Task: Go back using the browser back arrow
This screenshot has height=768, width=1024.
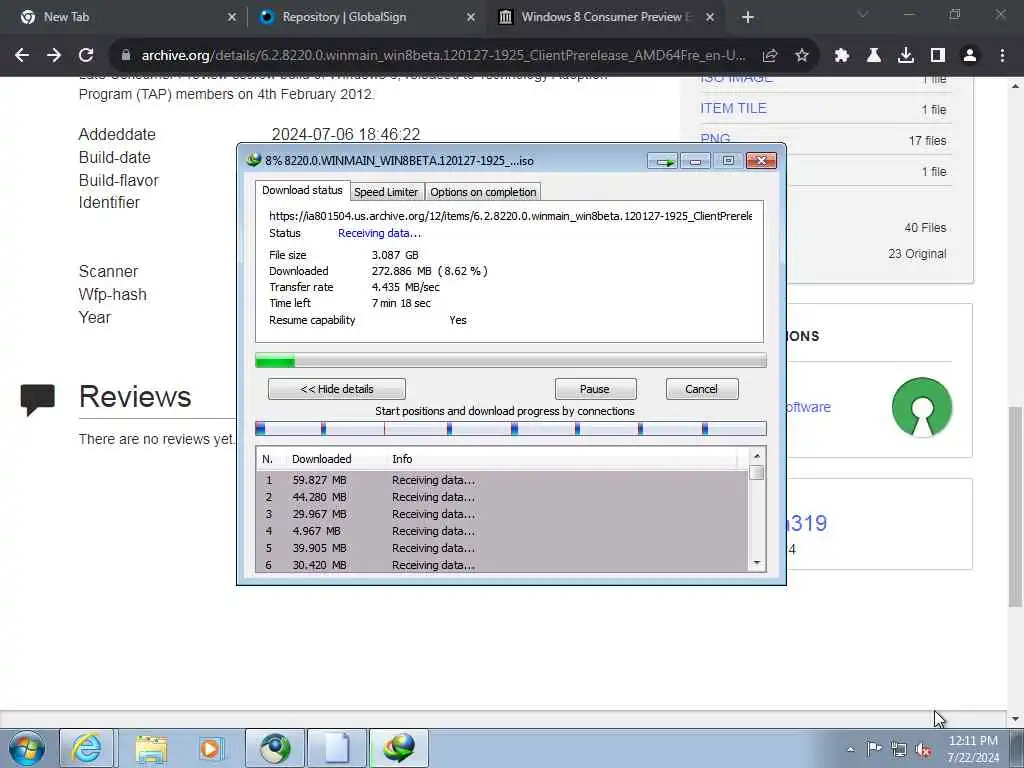Action: coord(22,56)
